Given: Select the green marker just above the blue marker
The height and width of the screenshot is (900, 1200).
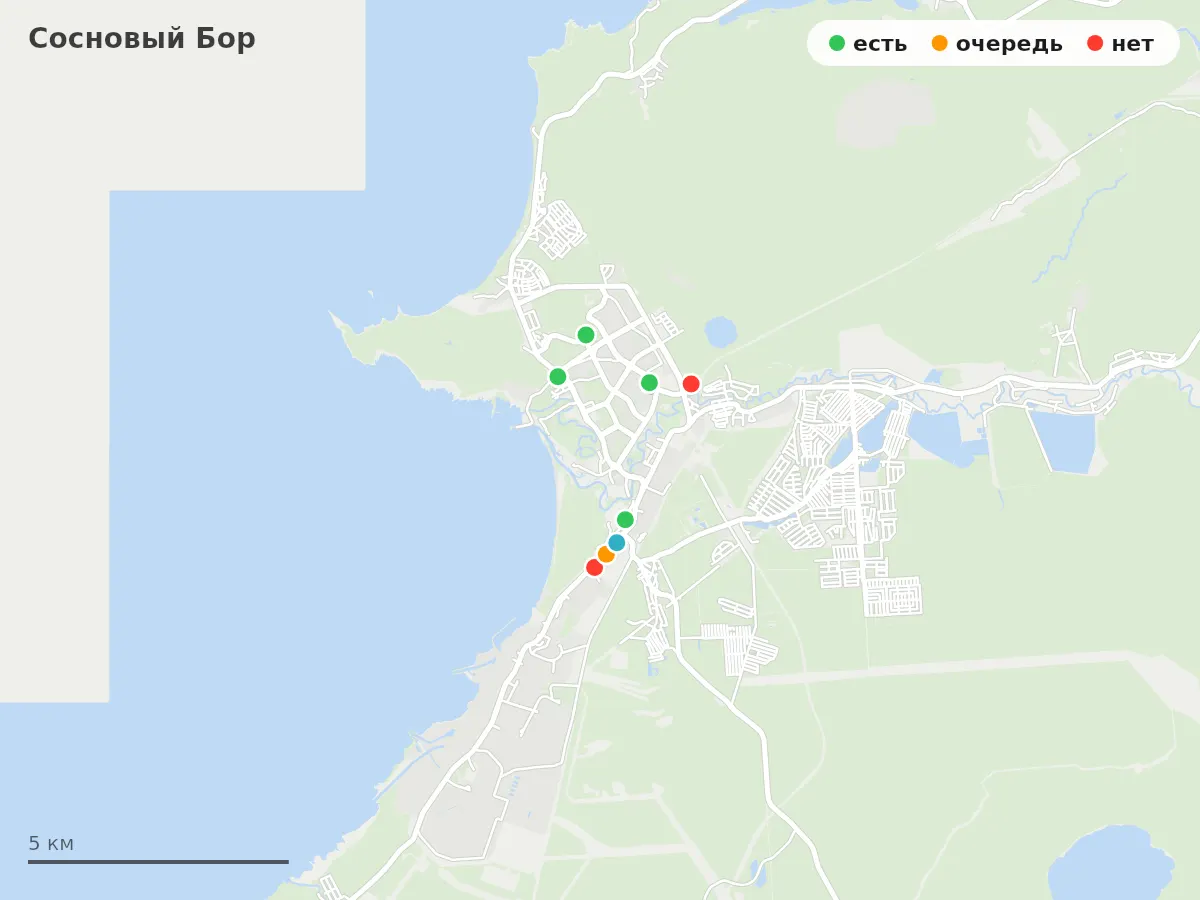Looking at the screenshot, I should (625, 520).
